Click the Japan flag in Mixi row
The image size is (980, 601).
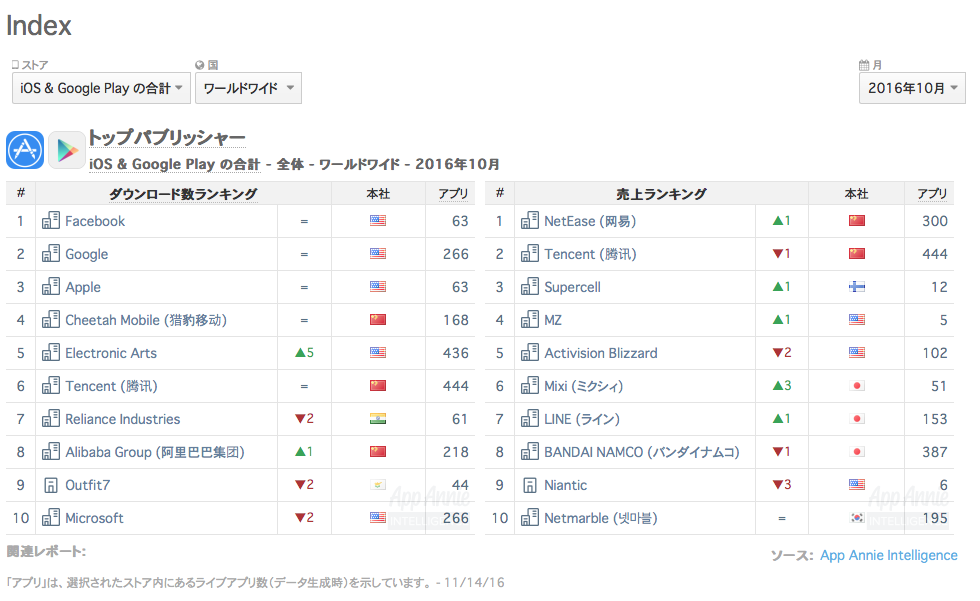(856, 385)
